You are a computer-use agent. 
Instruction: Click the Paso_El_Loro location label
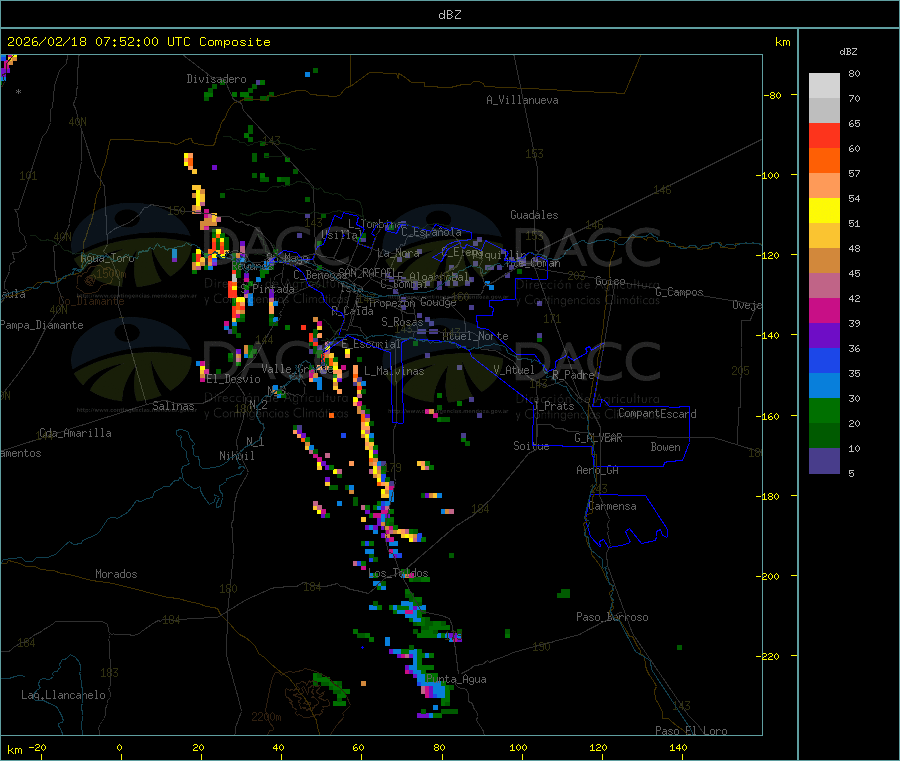pos(691,731)
